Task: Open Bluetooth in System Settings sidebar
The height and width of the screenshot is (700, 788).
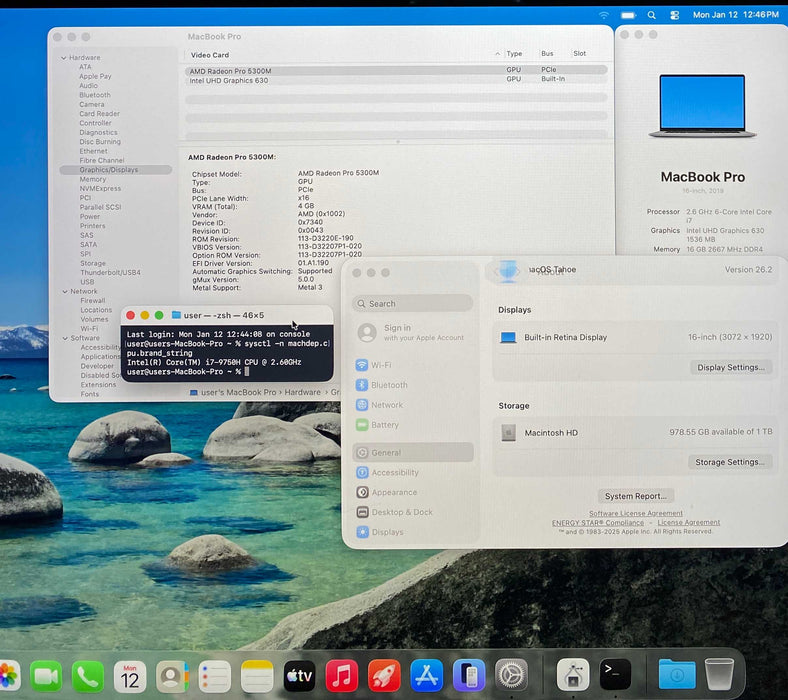Action: click(x=381, y=385)
